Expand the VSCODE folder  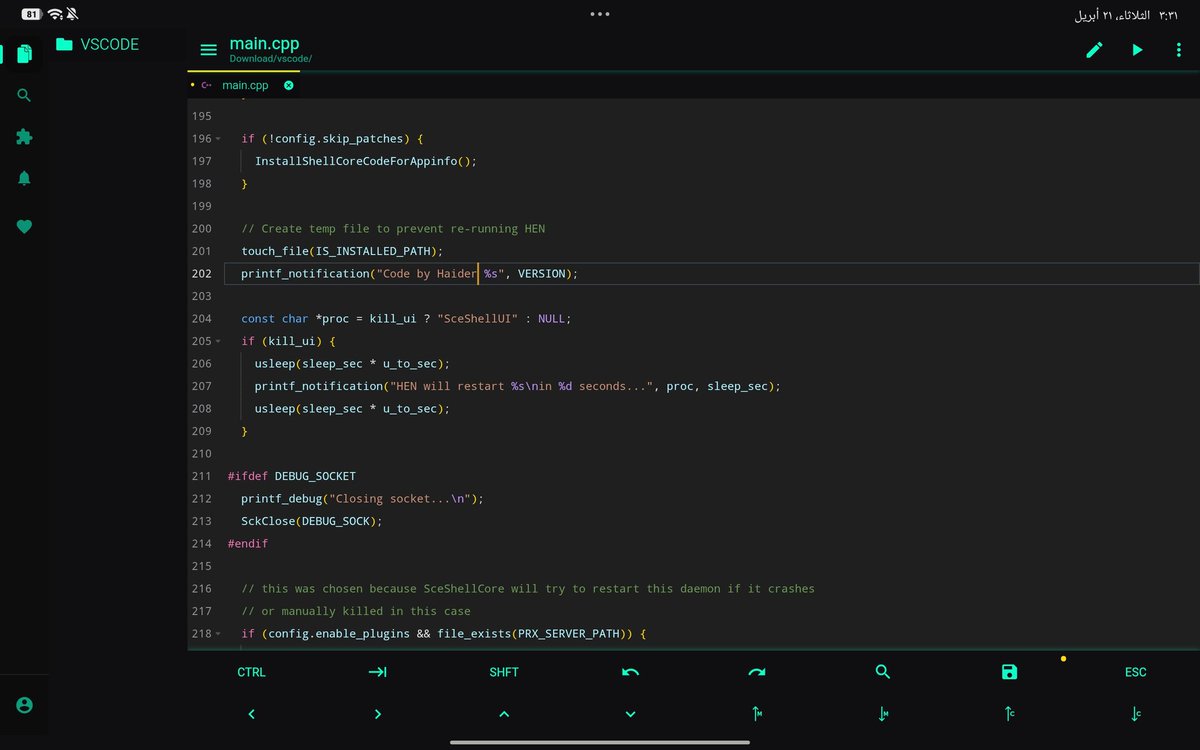(x=97, y=44)
